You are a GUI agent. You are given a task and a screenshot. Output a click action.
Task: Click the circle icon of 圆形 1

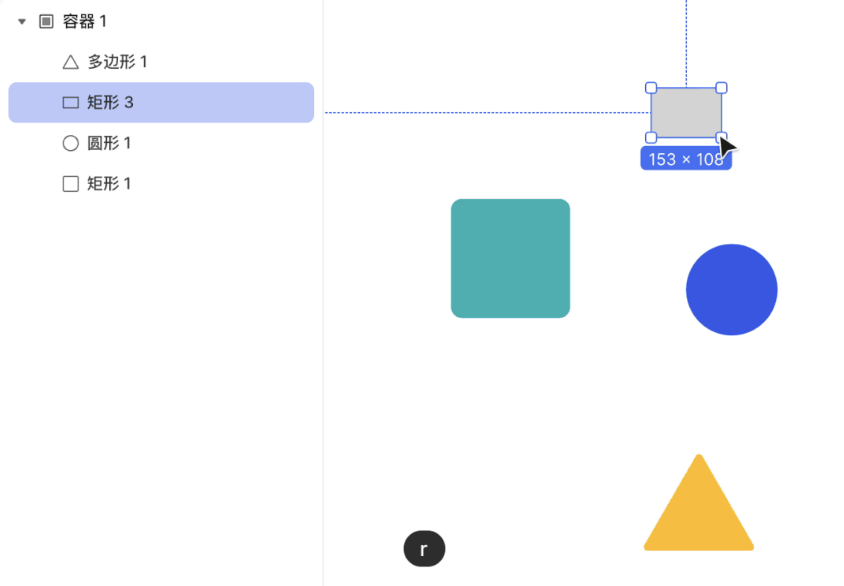pos(70,143)
